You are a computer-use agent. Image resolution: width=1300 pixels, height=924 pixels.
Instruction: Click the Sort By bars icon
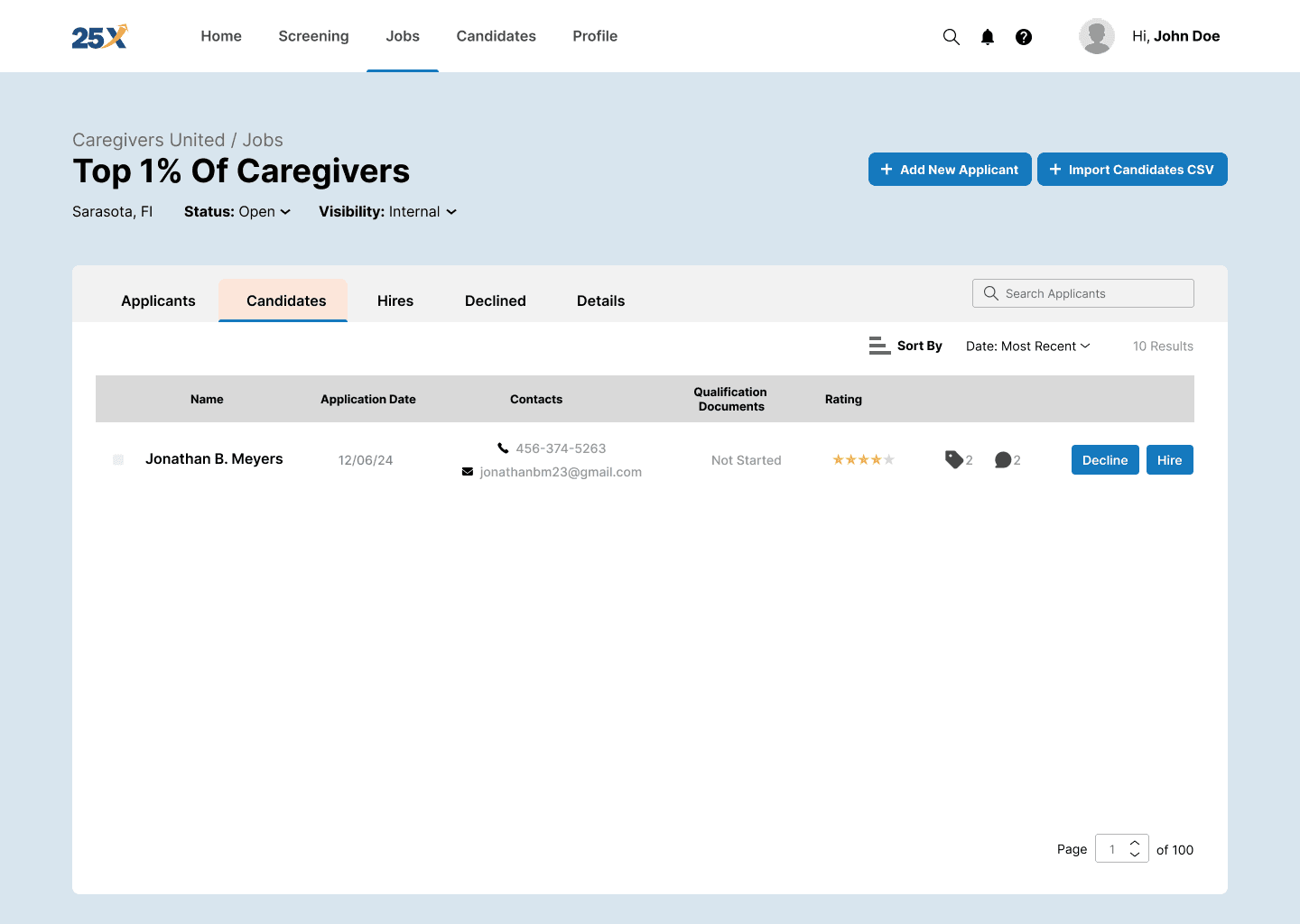pyautogui.click(x=879, y=346)
